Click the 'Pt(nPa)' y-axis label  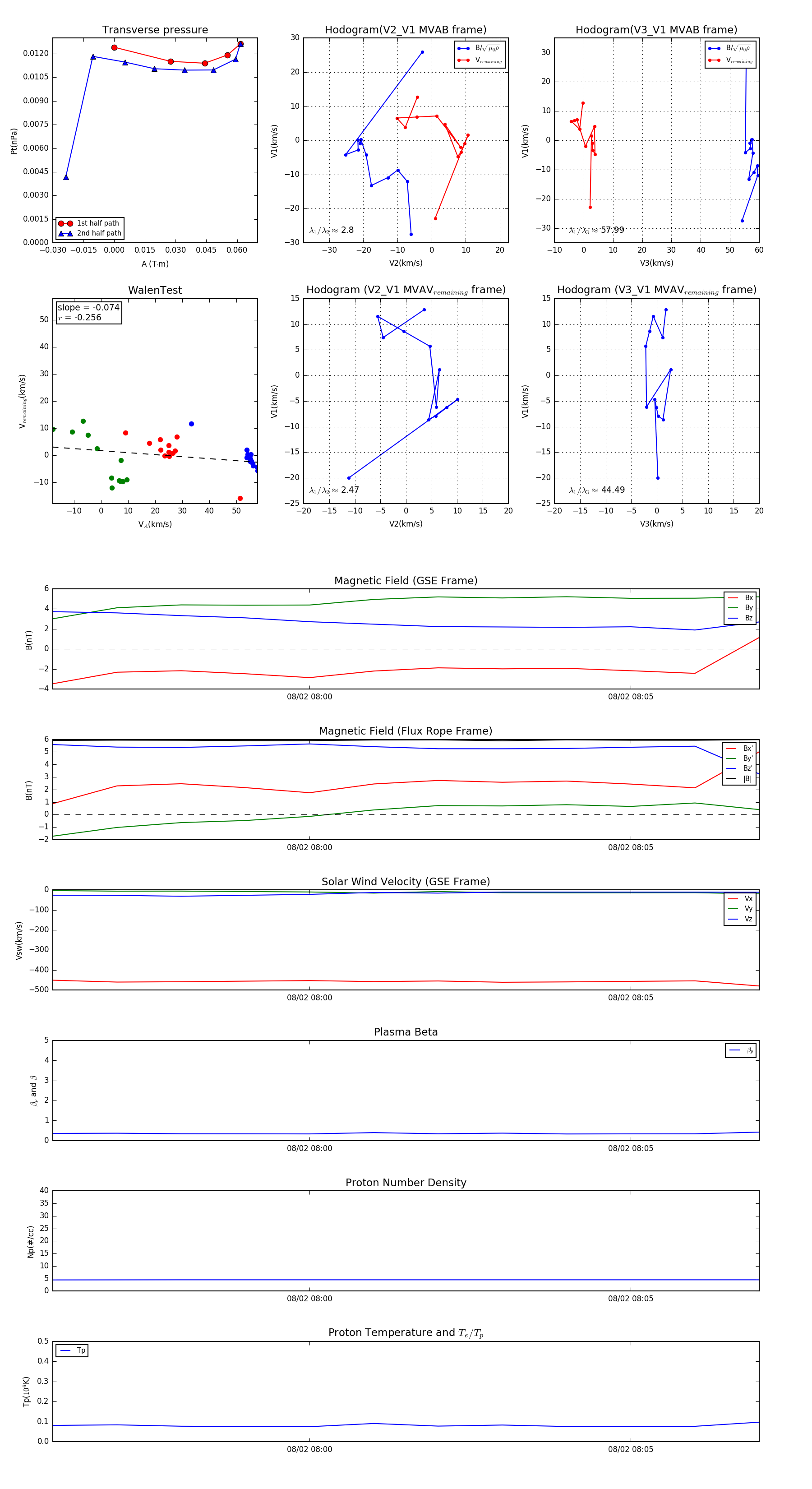point(14,140)
